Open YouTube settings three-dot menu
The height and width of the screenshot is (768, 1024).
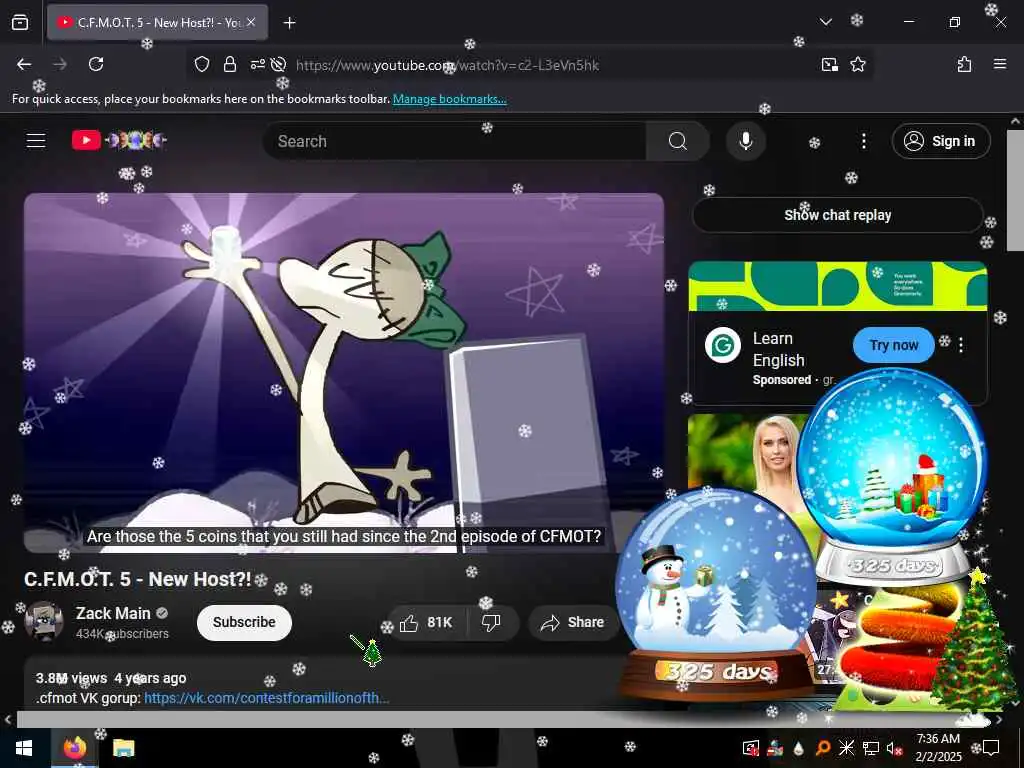coord(863,141)
